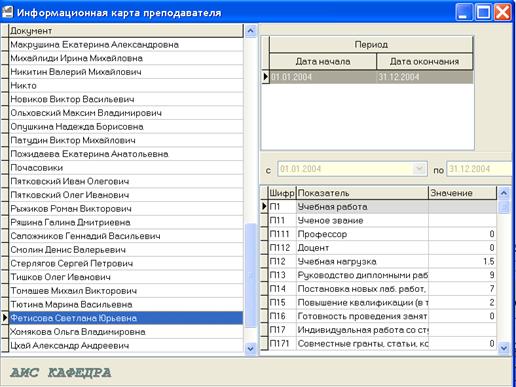Select Михайлиди Ирина Михайловна

point(126,58)
